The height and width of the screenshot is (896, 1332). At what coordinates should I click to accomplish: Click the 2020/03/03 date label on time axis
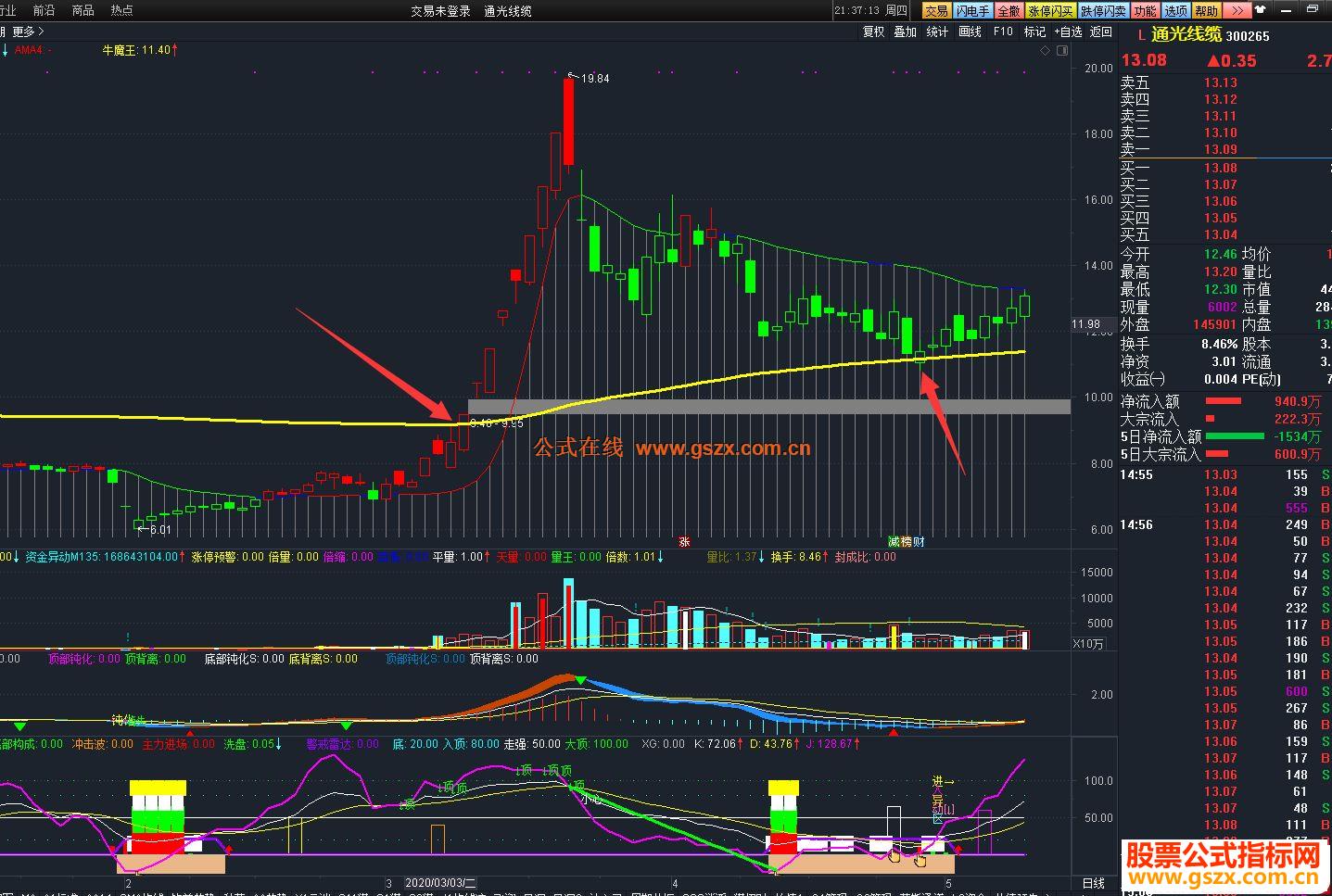[441, 884]
